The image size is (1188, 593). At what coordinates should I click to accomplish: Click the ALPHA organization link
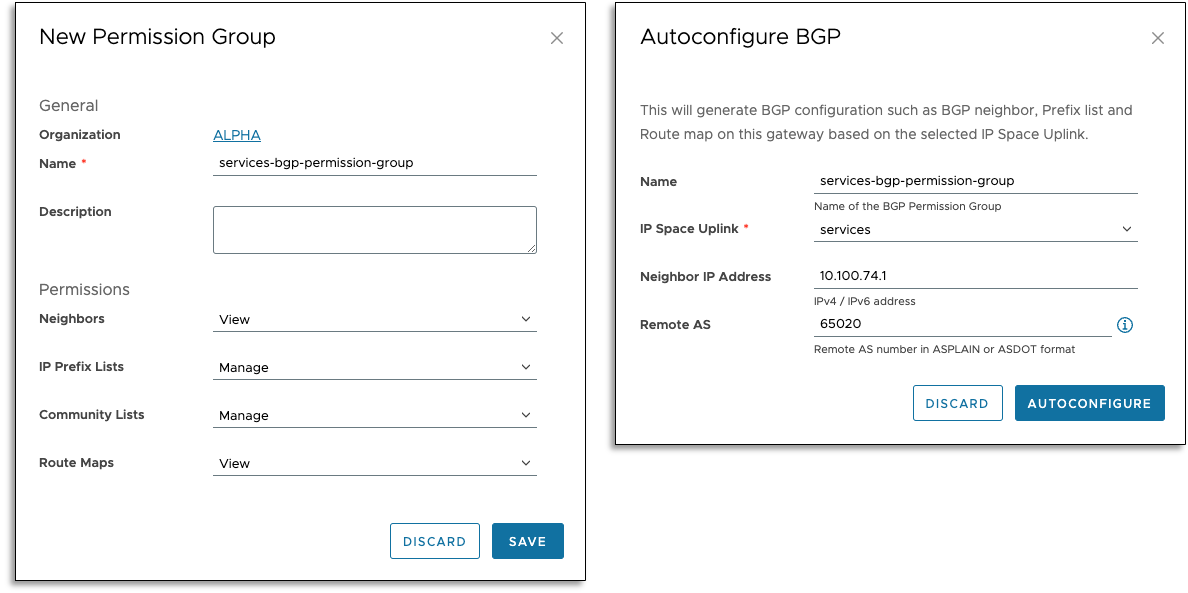(x=237, y=135)
